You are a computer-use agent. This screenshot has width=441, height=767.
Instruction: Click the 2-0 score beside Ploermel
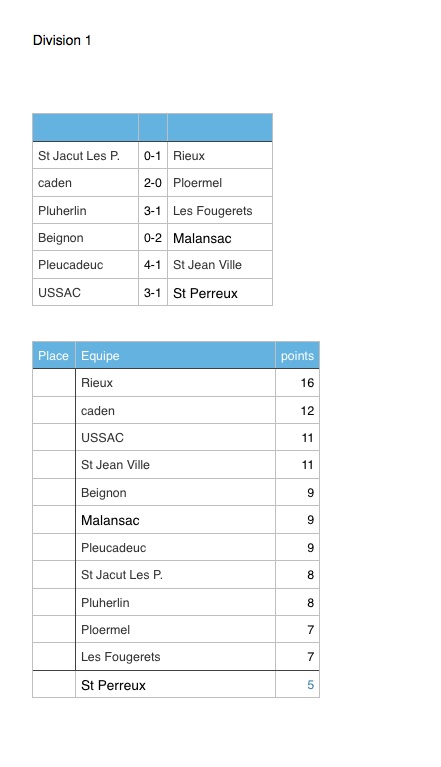(x=153, y=183)
